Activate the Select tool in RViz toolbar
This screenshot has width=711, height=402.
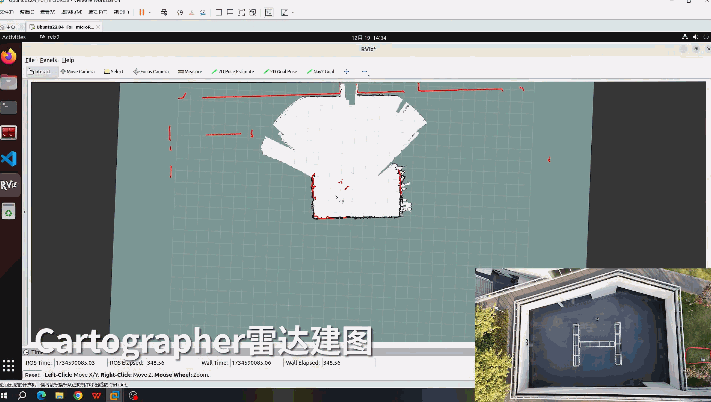[113, 72]
